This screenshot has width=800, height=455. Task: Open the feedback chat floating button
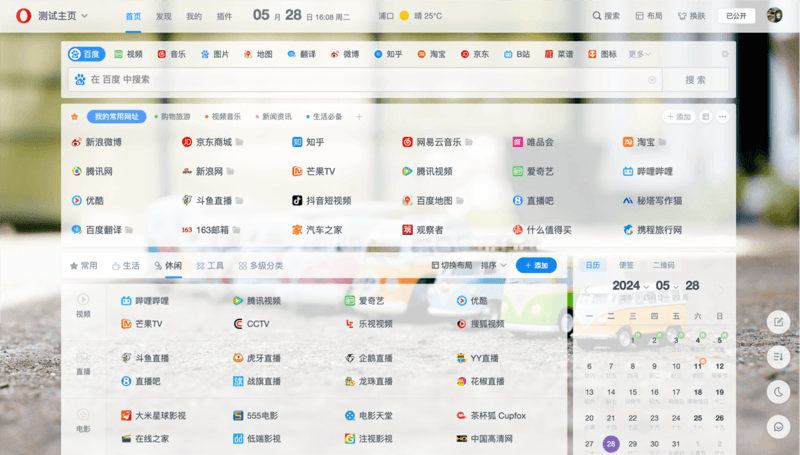[779, 426]
